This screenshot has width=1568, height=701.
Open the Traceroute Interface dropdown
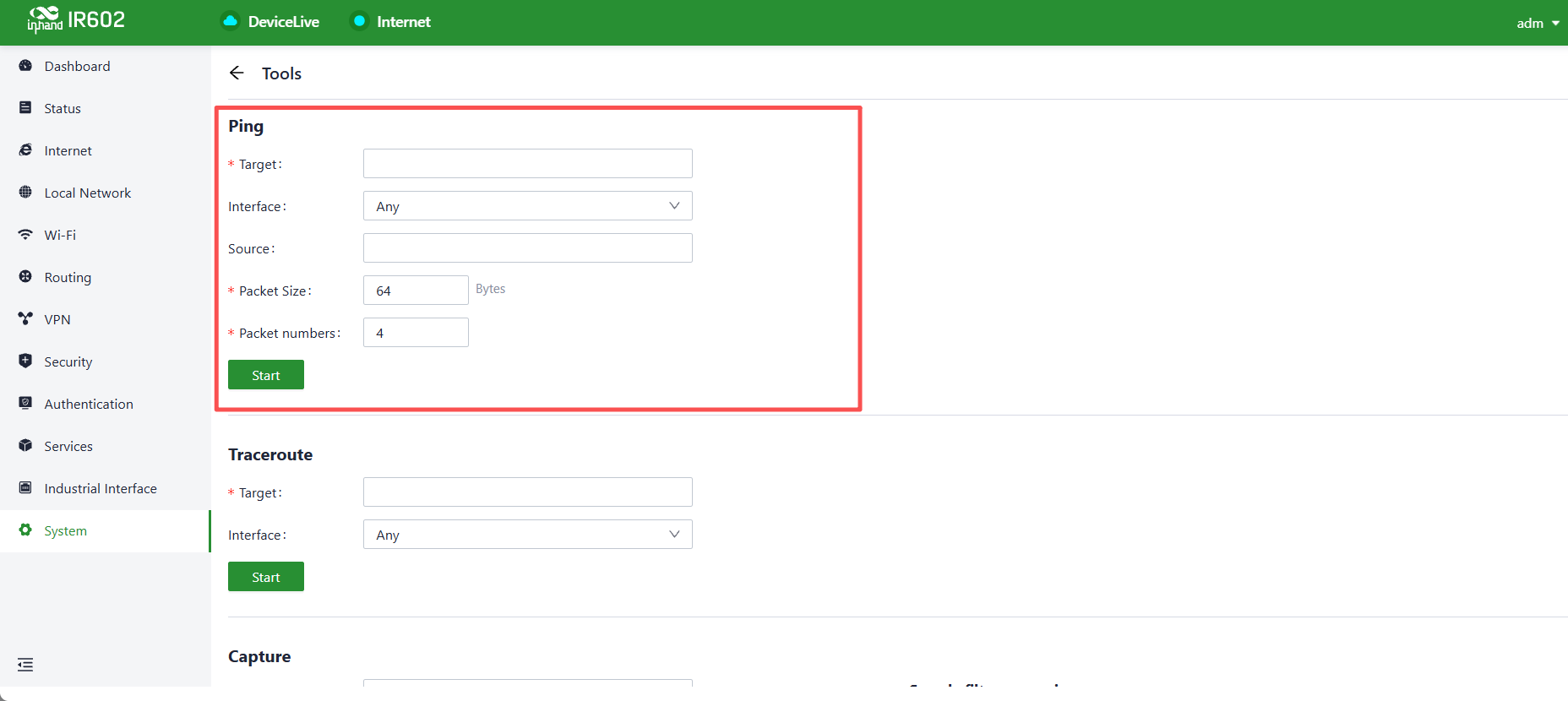[528, 535]
